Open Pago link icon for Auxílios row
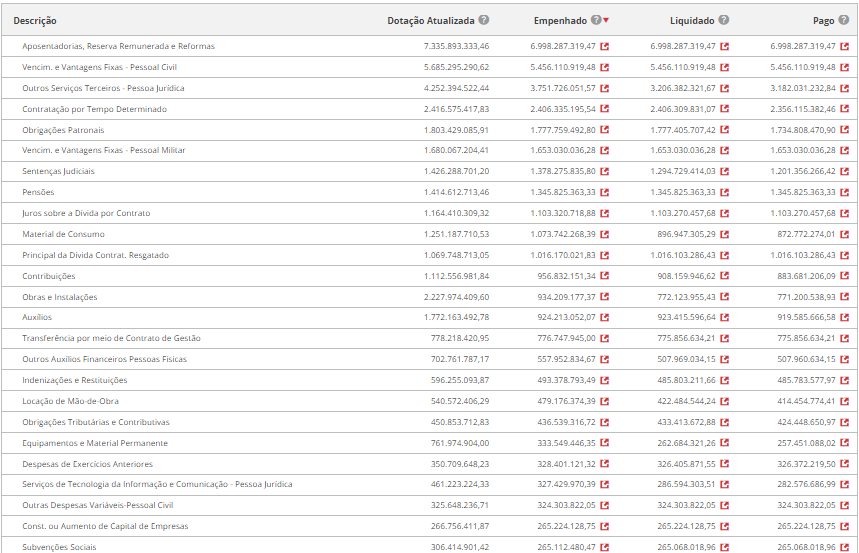The height and width of the screenshot is (553, 859). click(x=844, y=318)
